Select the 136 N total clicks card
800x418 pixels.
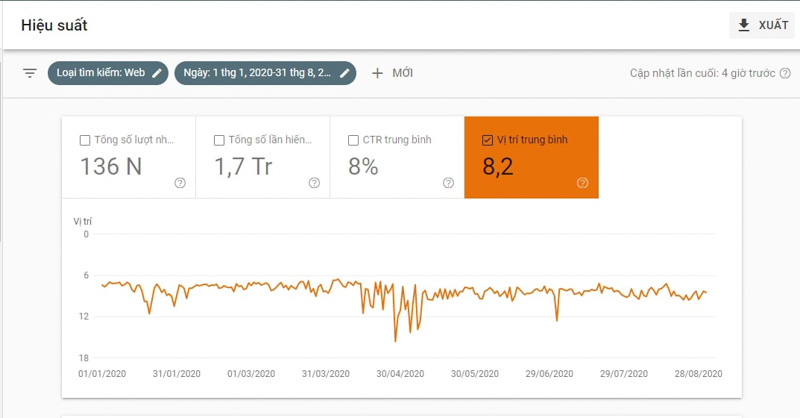point(129,157)
